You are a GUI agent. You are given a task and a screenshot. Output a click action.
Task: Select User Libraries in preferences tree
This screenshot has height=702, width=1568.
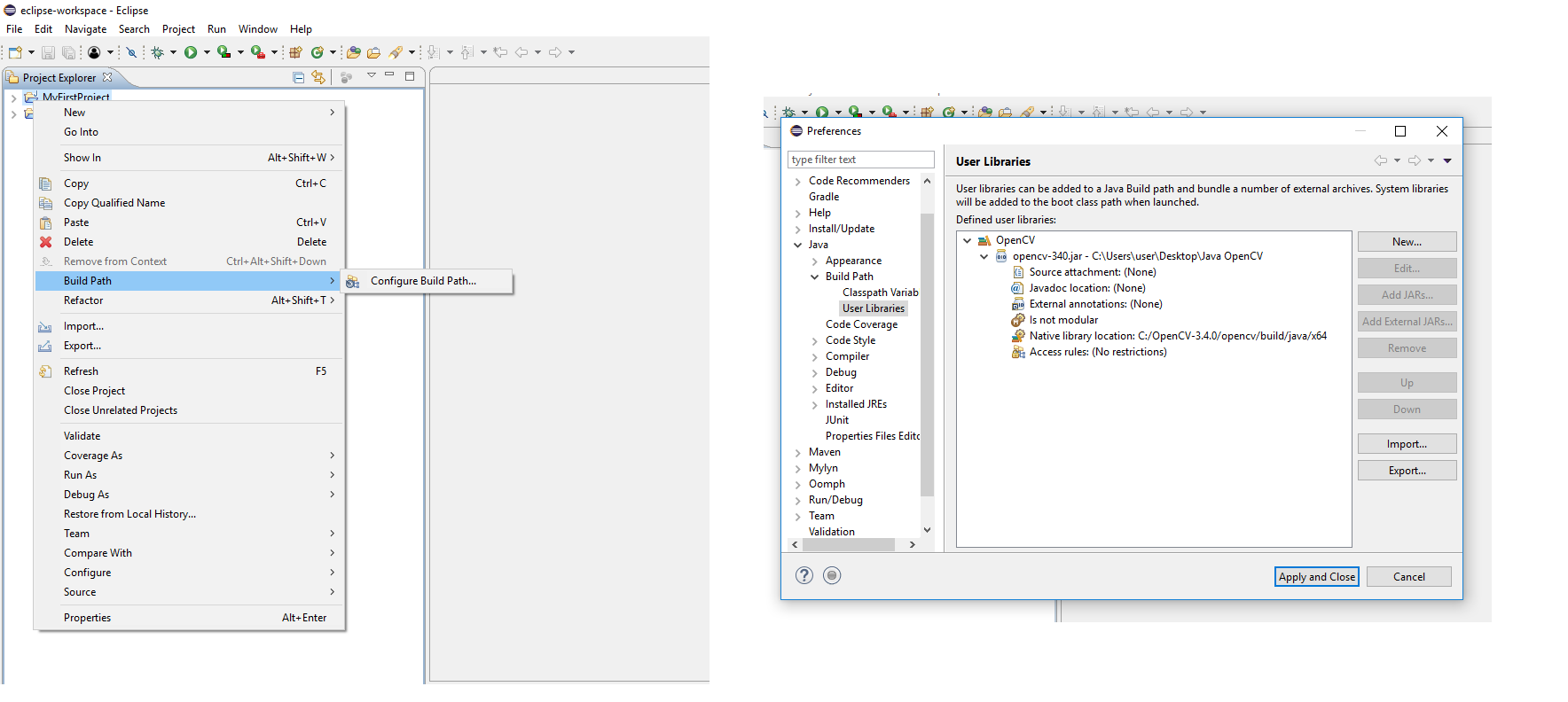[x=873, y=308]
